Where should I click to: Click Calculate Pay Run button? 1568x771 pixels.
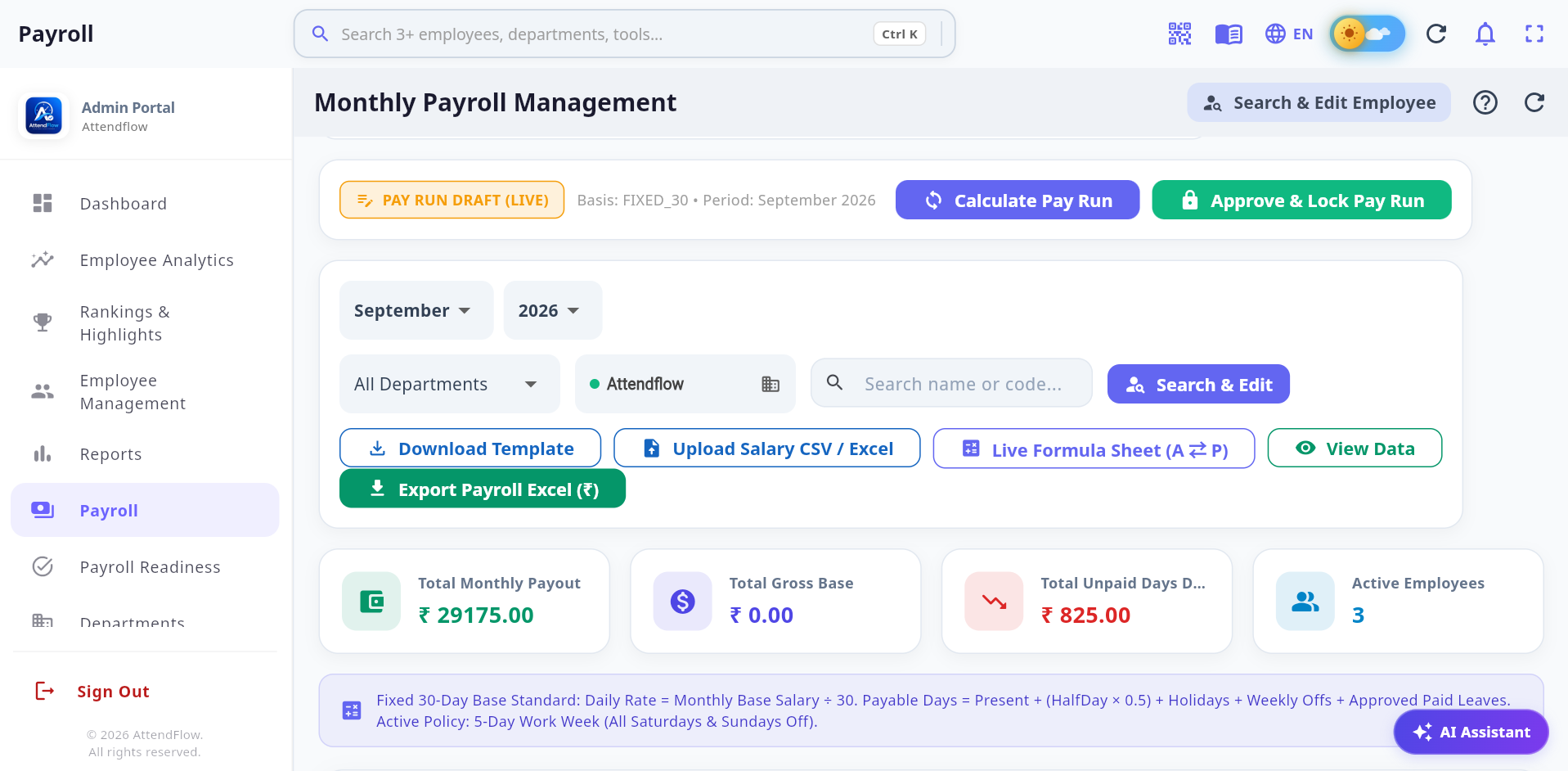[x=1018, y=200]
